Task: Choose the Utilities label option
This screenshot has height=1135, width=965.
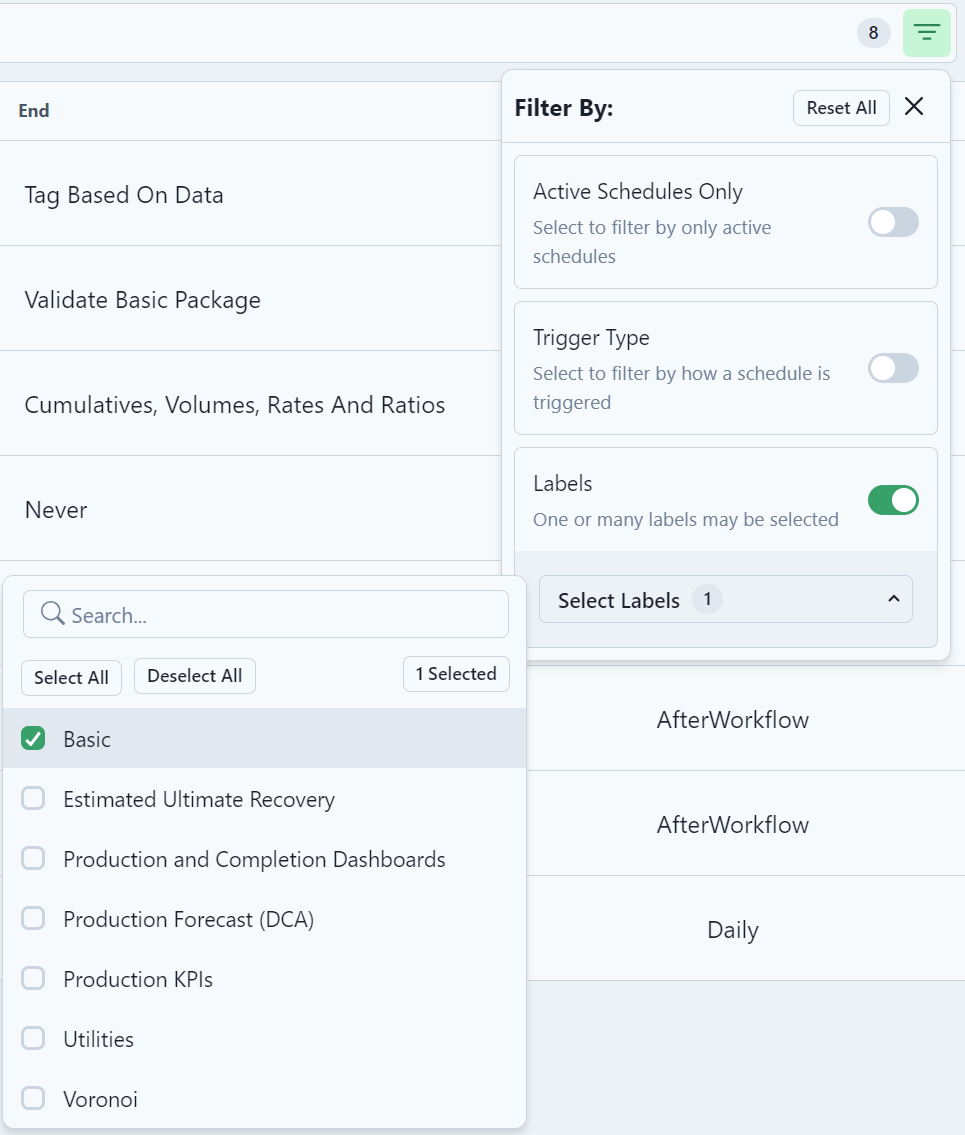Action: pyautogui.click(x=98, y=1039)
